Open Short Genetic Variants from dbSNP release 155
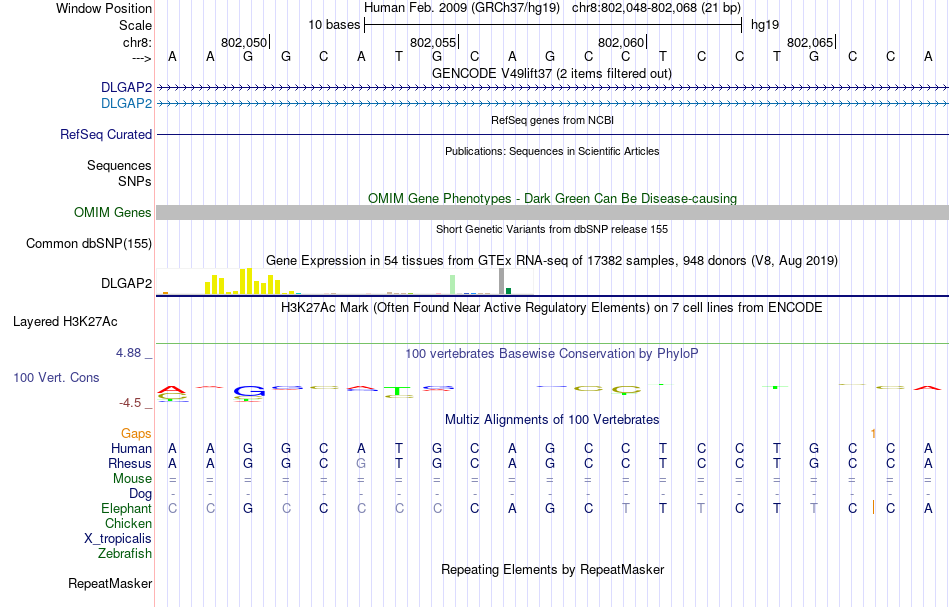Viewport: 950px width, 607px height. click(x=552, y=229)
